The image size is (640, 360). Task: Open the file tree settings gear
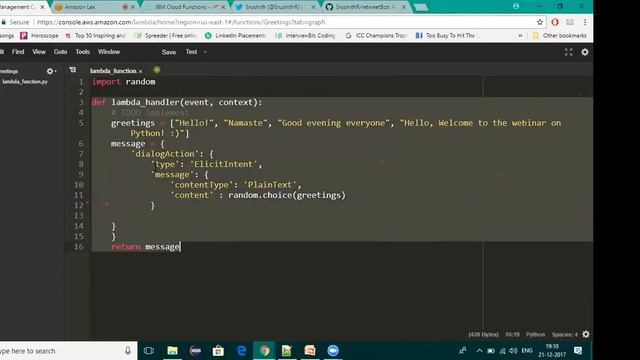tap(50, 71)
